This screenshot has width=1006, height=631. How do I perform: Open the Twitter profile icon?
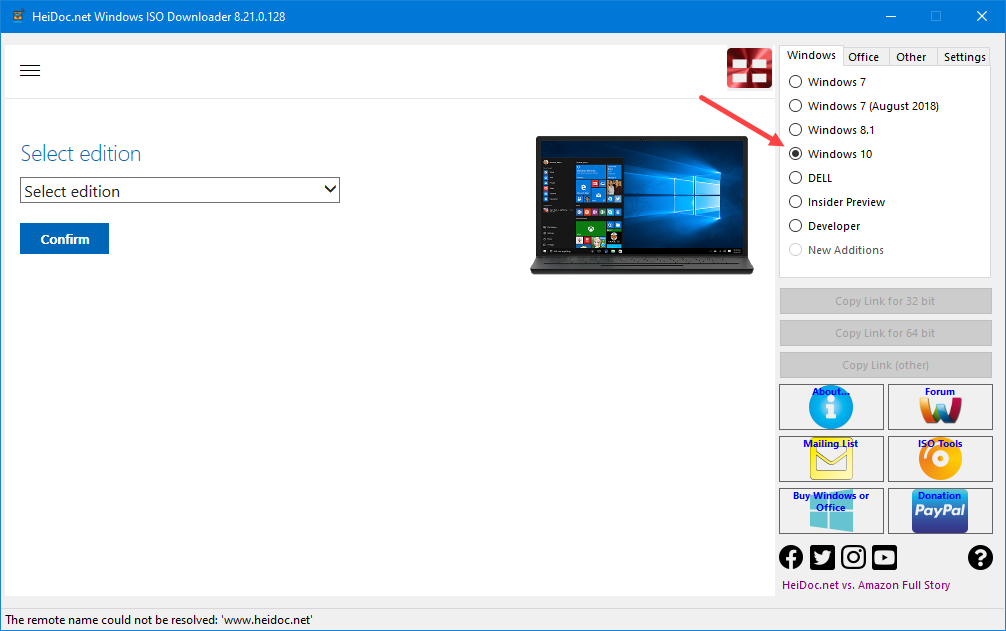tap(821, 557)
